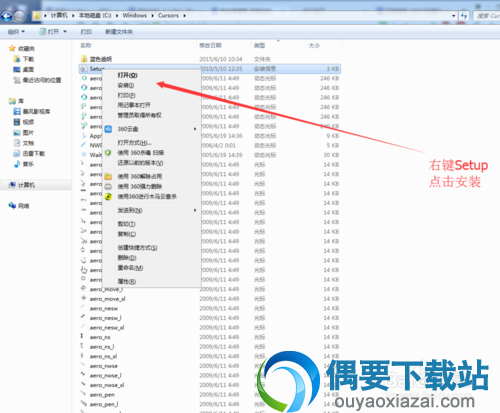Expand breadcrumb arrow after 本地磁盘 (C:)
The height and width of the screenshot is (413, 500).
[x=117, y=16]
